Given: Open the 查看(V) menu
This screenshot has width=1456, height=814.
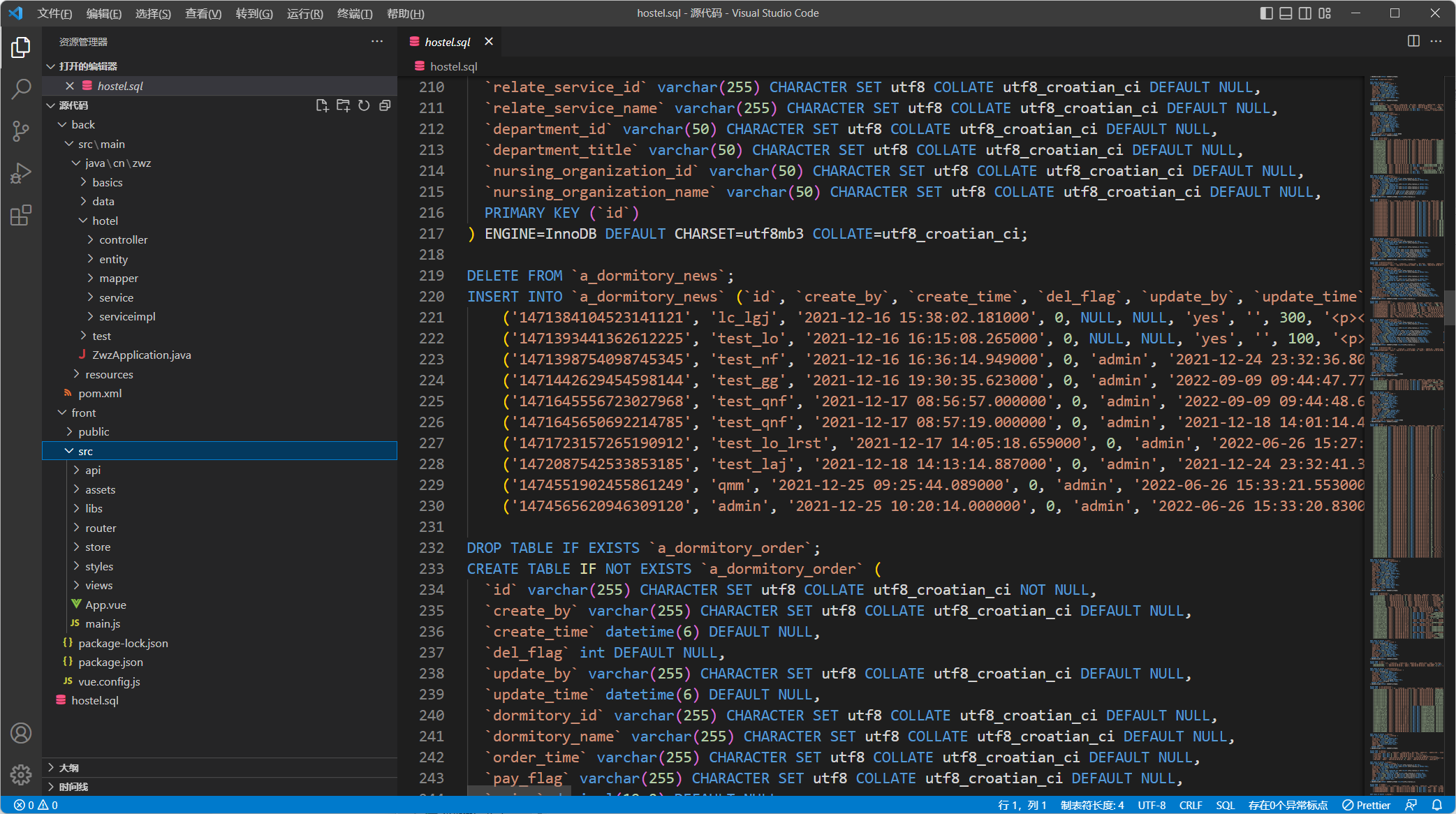Looking at the screenshot, I should pyautogui.click(x=203, y=13).
